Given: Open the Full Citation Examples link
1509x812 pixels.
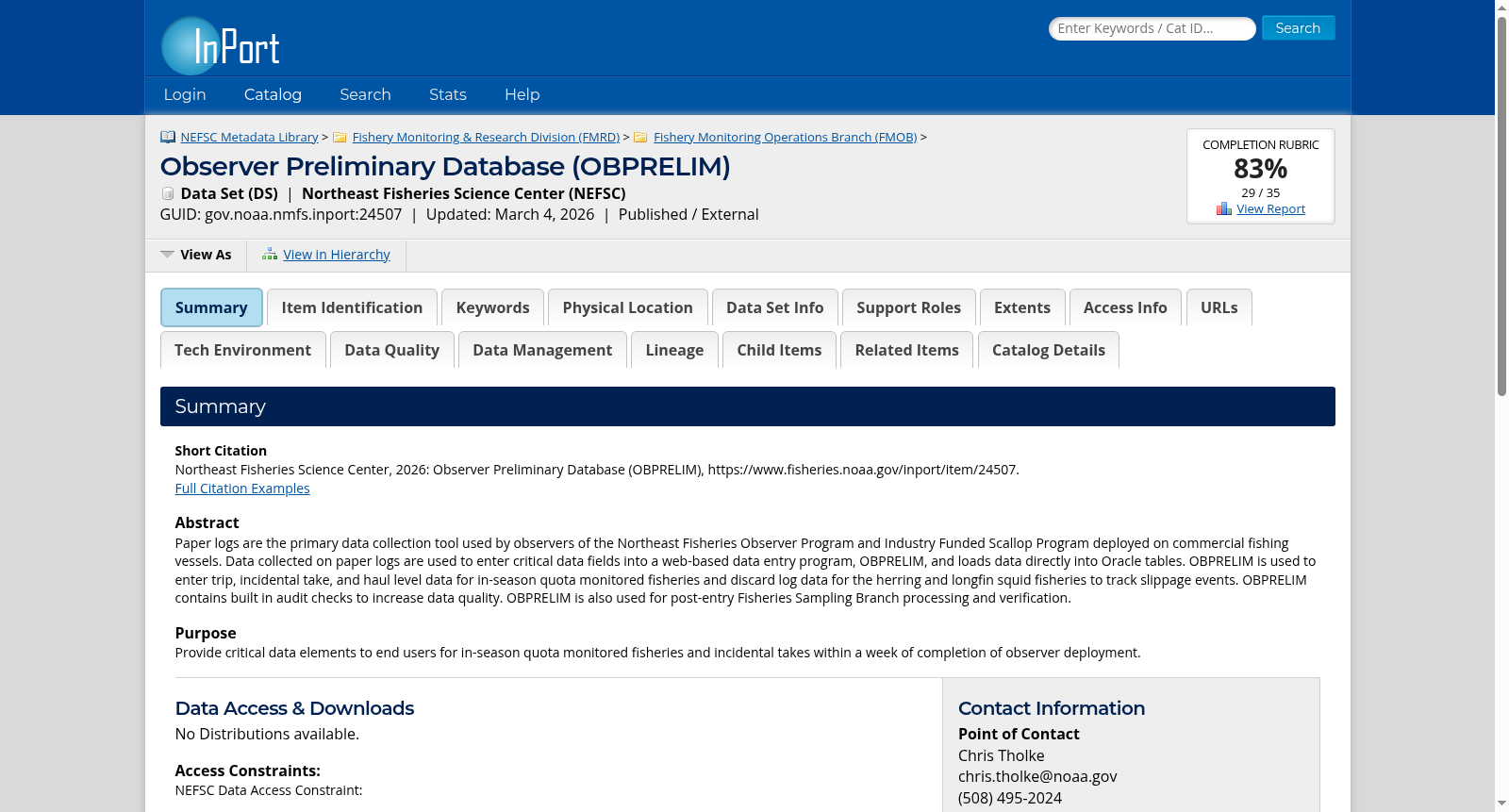Looking at the screenshot, I should click(242, 489).
